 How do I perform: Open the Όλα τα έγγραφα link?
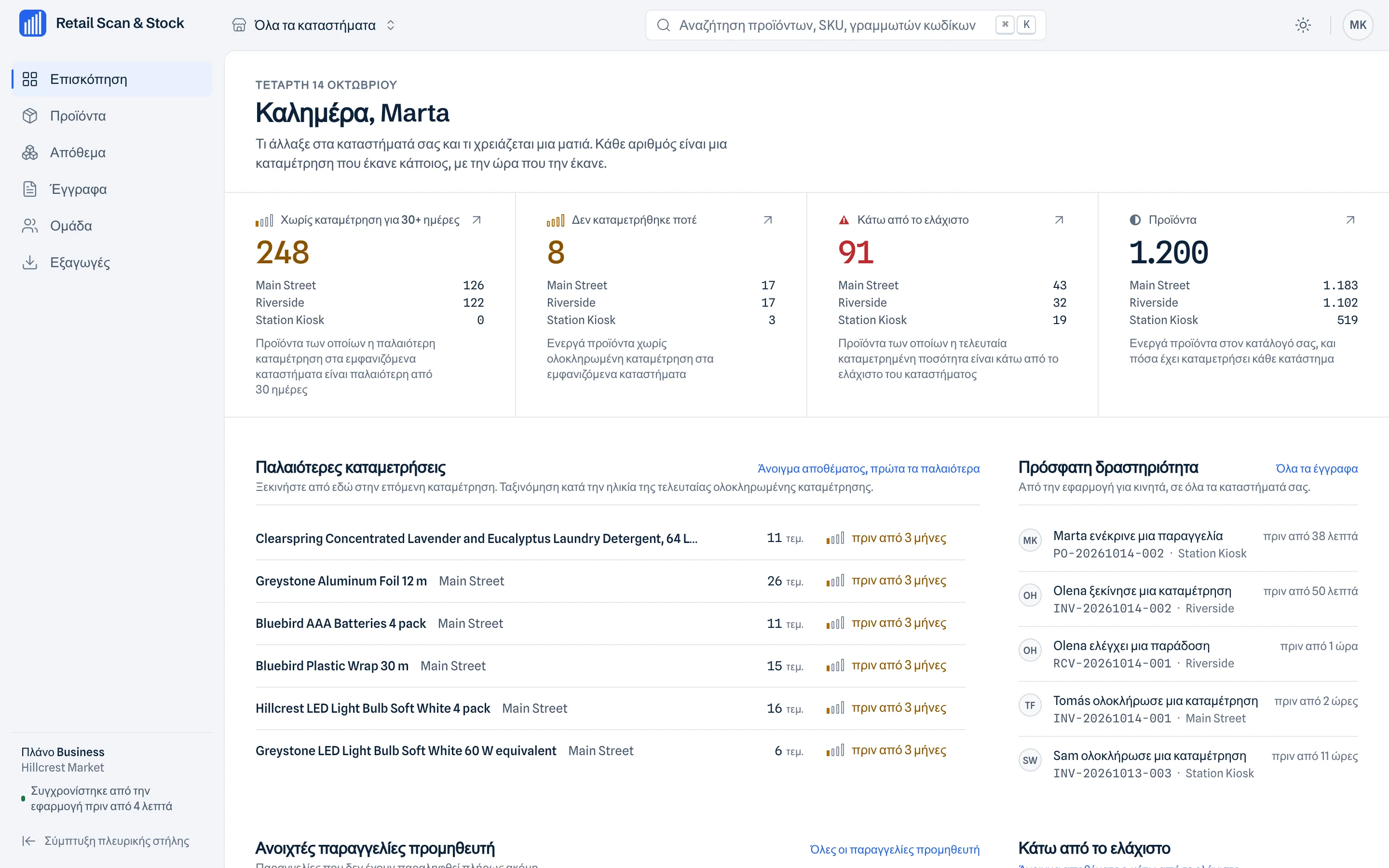(x=1317, y=468)
